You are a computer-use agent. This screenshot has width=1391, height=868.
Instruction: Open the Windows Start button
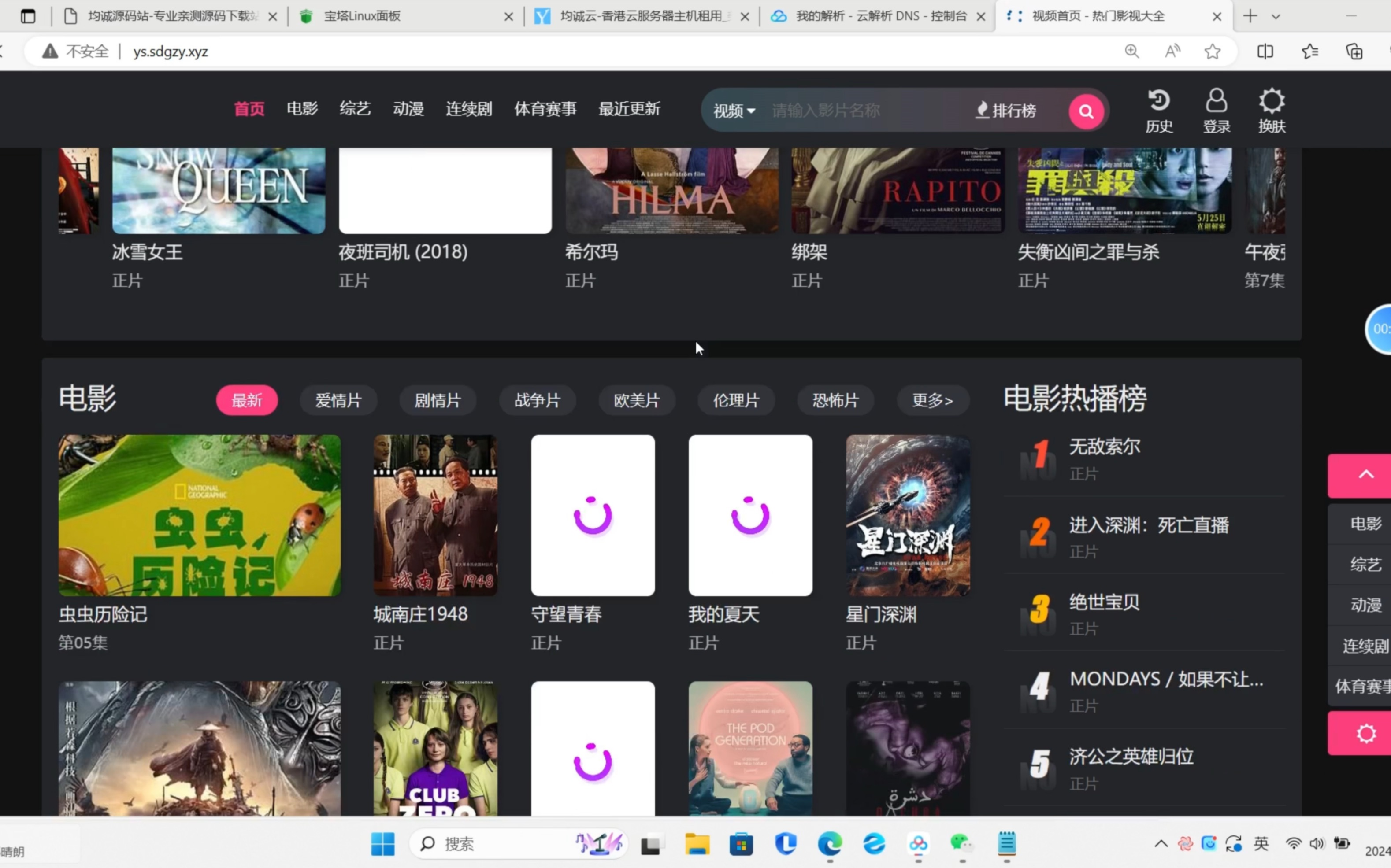382,843
